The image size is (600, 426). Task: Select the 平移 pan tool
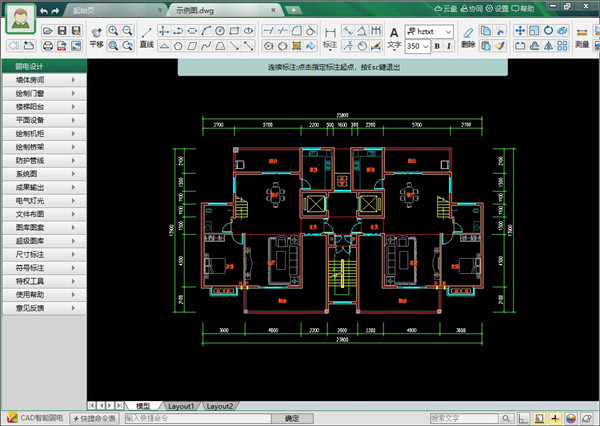(96, 37)
